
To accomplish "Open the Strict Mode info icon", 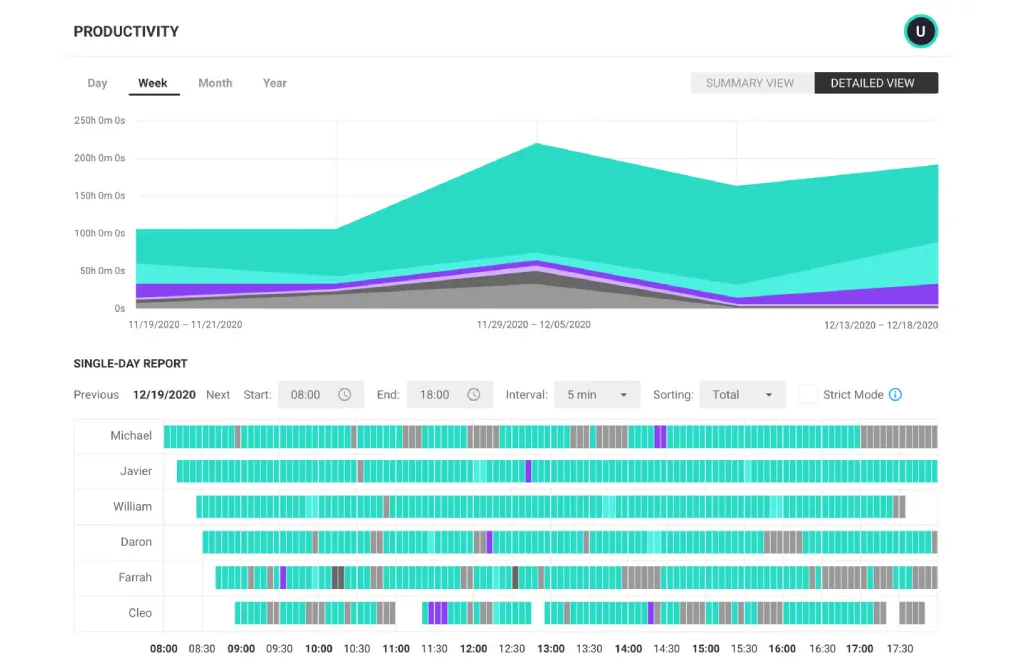I will click(895, 395).
